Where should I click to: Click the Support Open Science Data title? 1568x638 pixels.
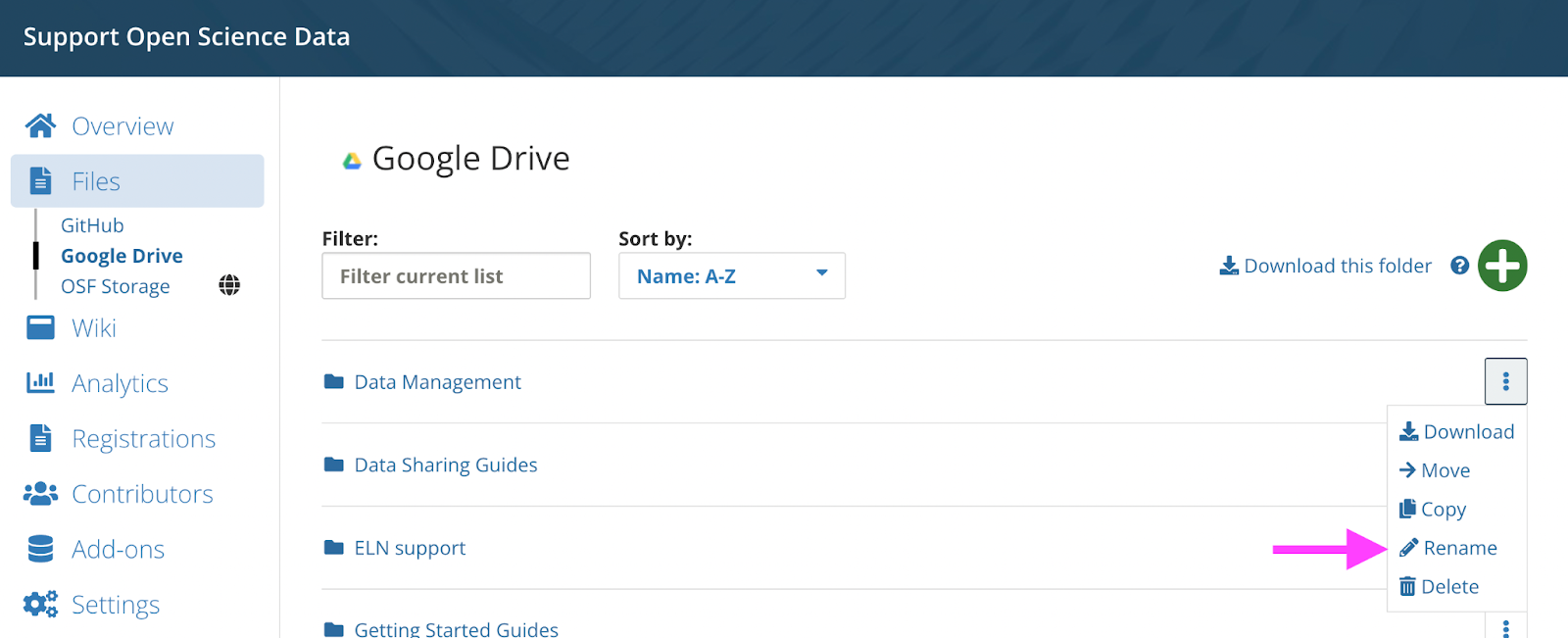(x=186, y=37)
